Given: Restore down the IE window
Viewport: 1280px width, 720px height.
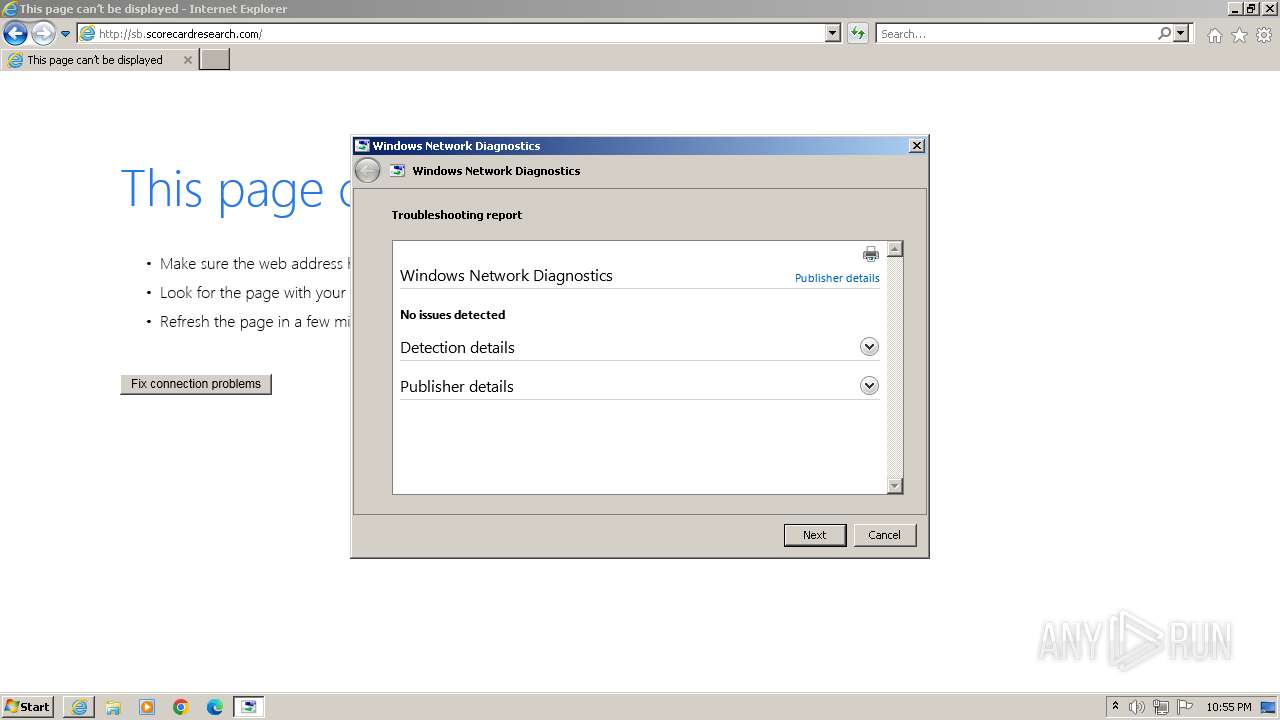Looking at the screenshot, I should tap(1251, 9).
